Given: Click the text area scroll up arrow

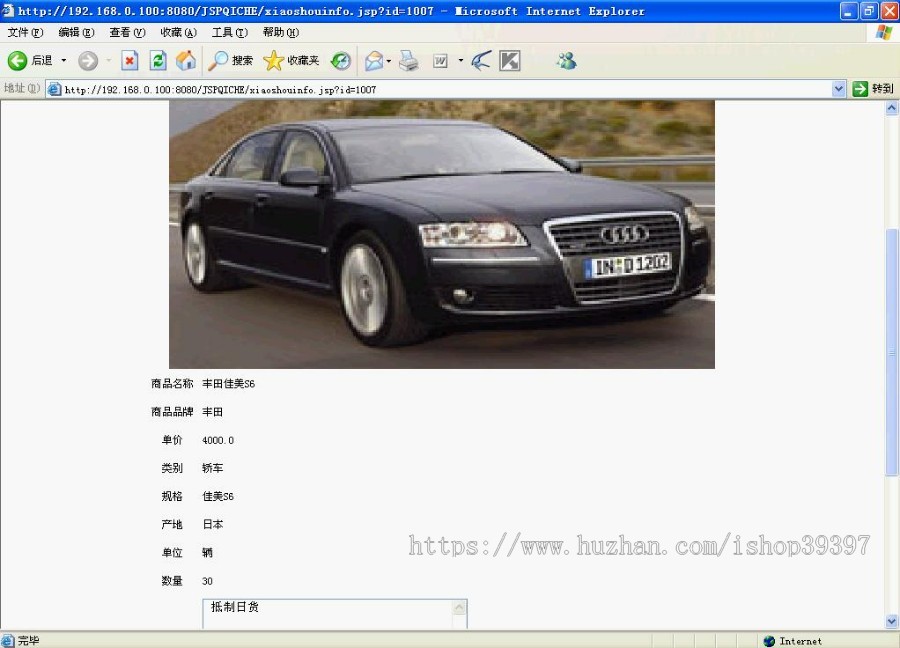Looking at the screenshot, I should click(459, 607).
